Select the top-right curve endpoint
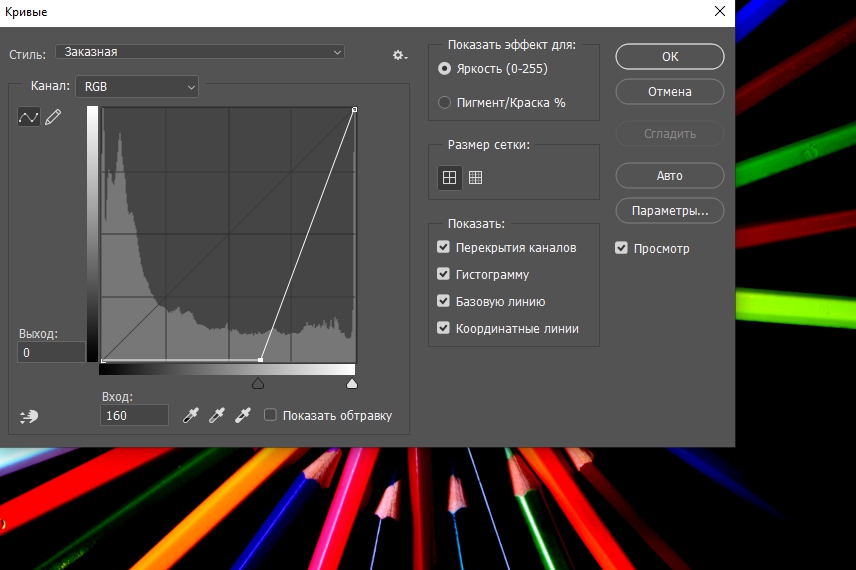Viewport: 856px width, 570px height. click(x=354, y=110)
